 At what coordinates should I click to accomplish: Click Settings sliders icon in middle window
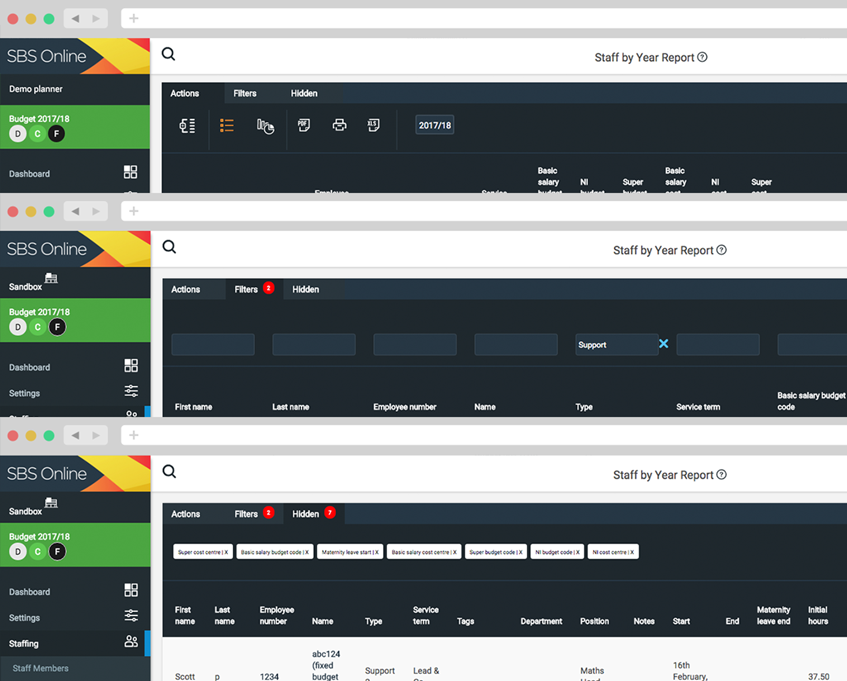(x=131, y=391)
